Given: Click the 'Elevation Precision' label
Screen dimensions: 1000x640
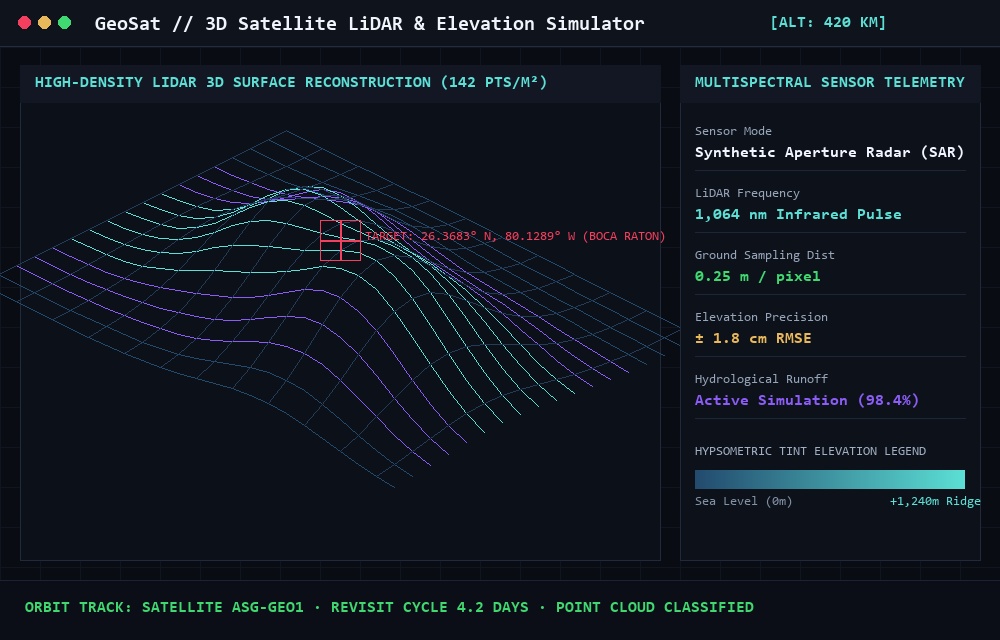Looking at the screenshot, I should pos(761,316).
